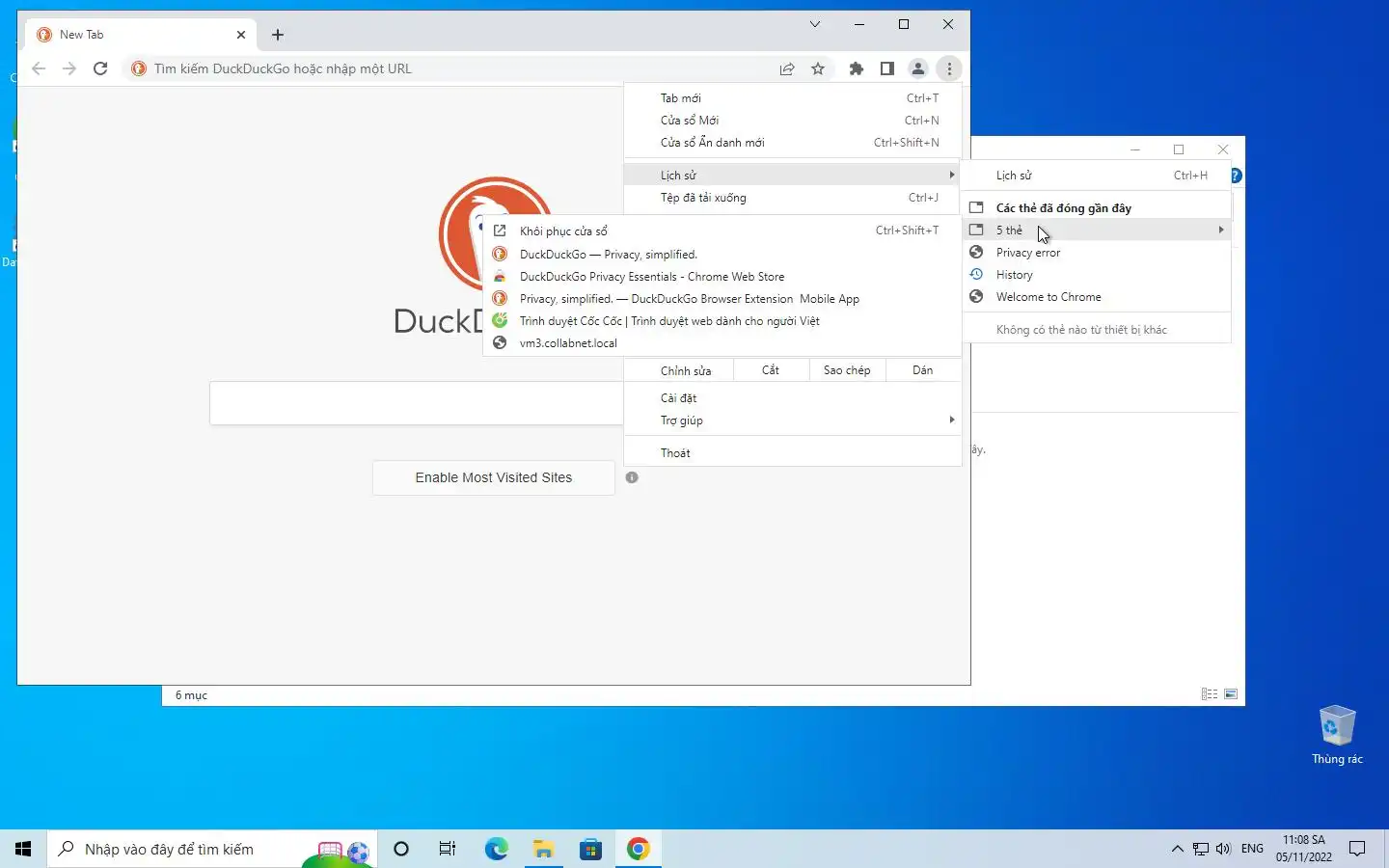Click the back navigation arrow

[39, 68]
